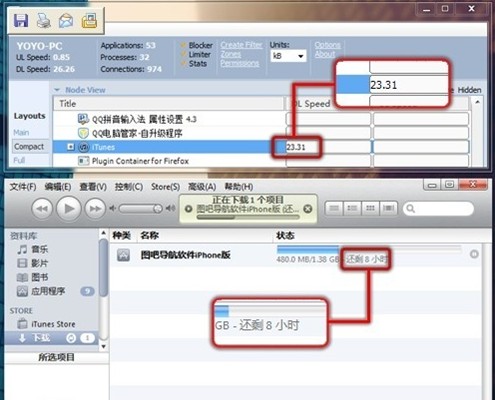Image resolution: width=495 pixels, height=400 pixels.
Task: Toggle the Stats option
Action: pos(194,63)
